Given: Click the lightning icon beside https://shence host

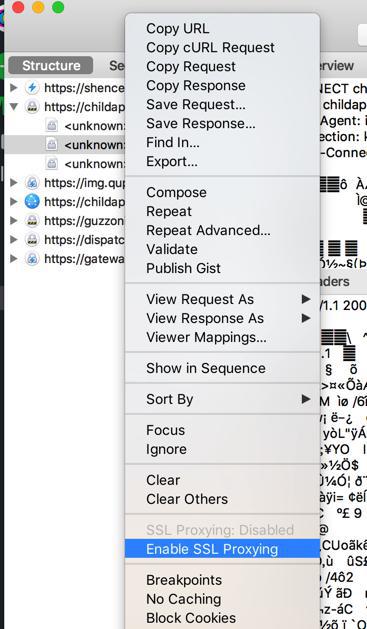Looking at the screenshot, I should tap(32, 87).
